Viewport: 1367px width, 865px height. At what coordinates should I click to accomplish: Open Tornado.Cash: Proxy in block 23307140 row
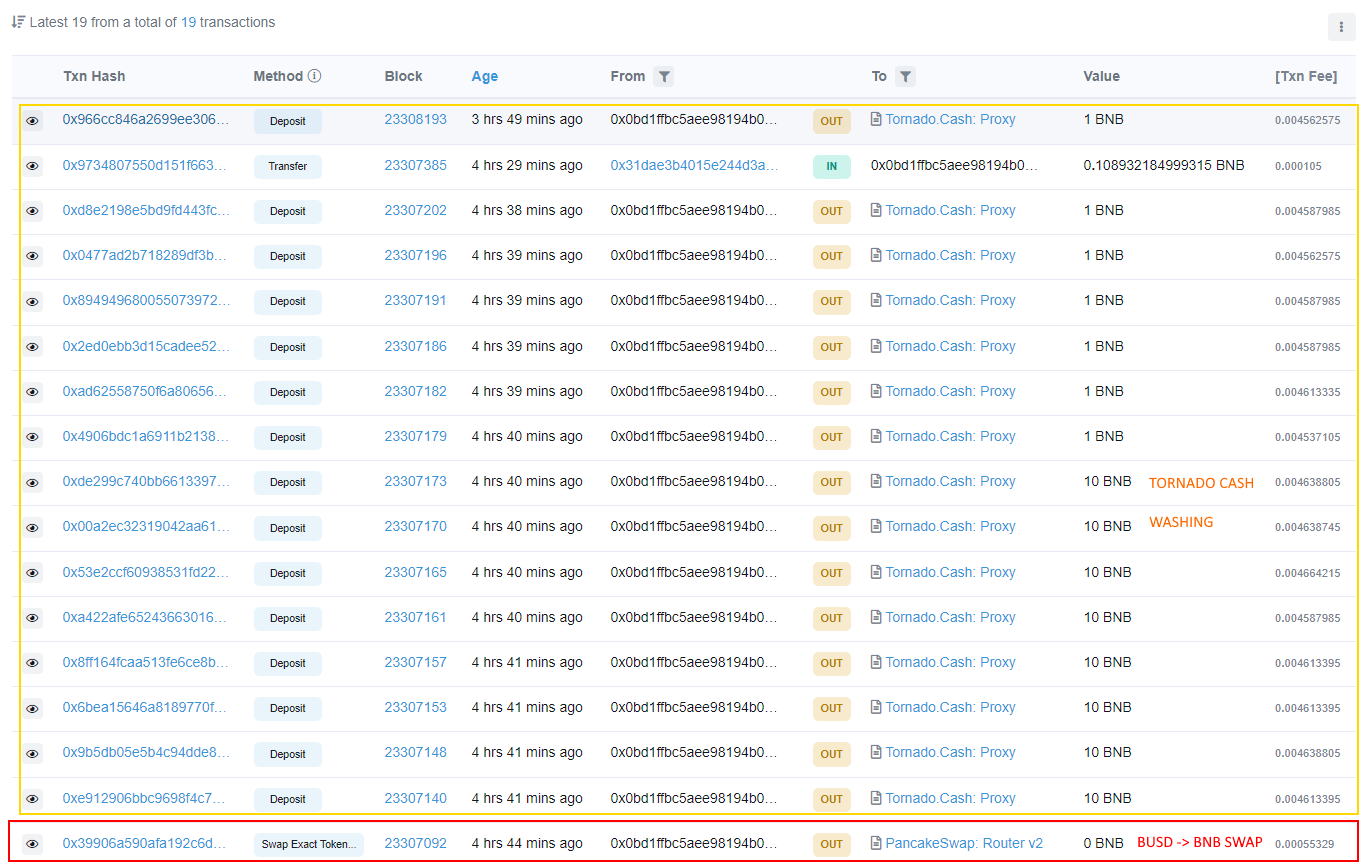pos(950,798)
